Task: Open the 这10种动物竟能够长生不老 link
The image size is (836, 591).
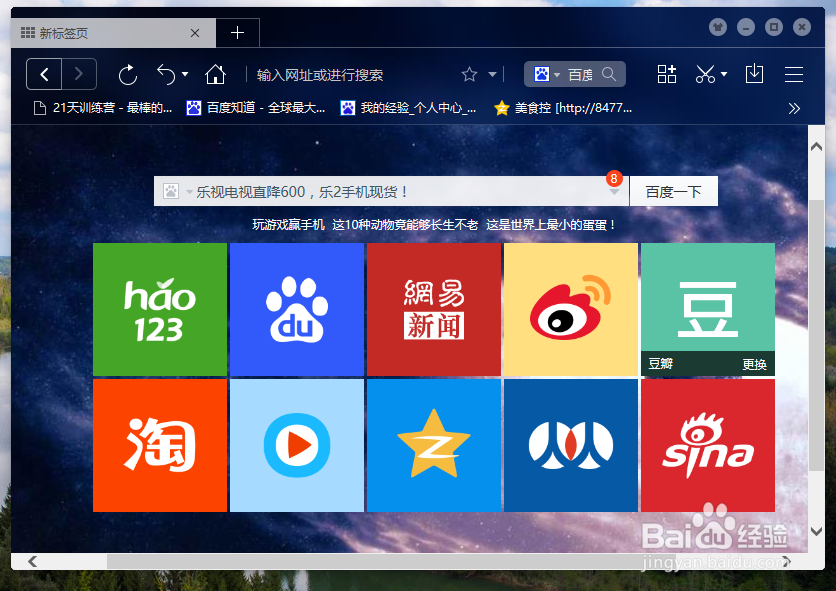Action: [405, 225]
